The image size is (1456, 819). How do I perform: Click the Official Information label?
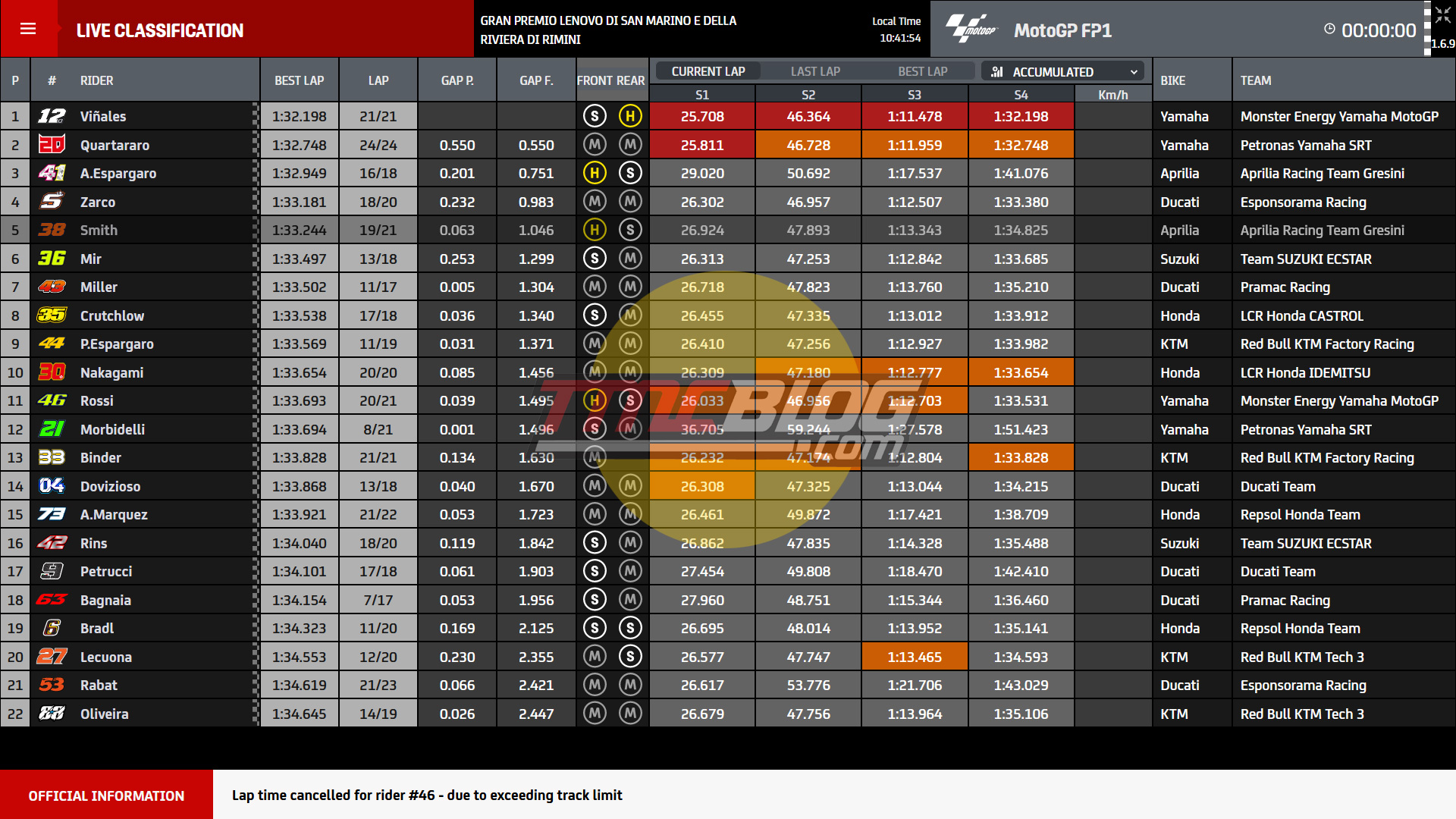(106, 795)
